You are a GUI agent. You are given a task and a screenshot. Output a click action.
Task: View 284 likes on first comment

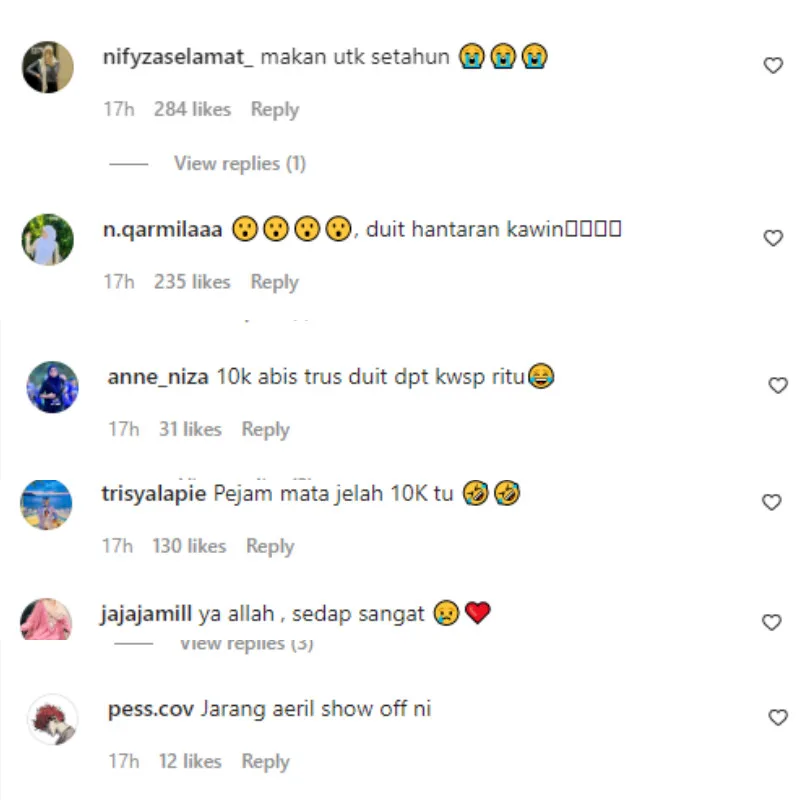coord(192,109)
